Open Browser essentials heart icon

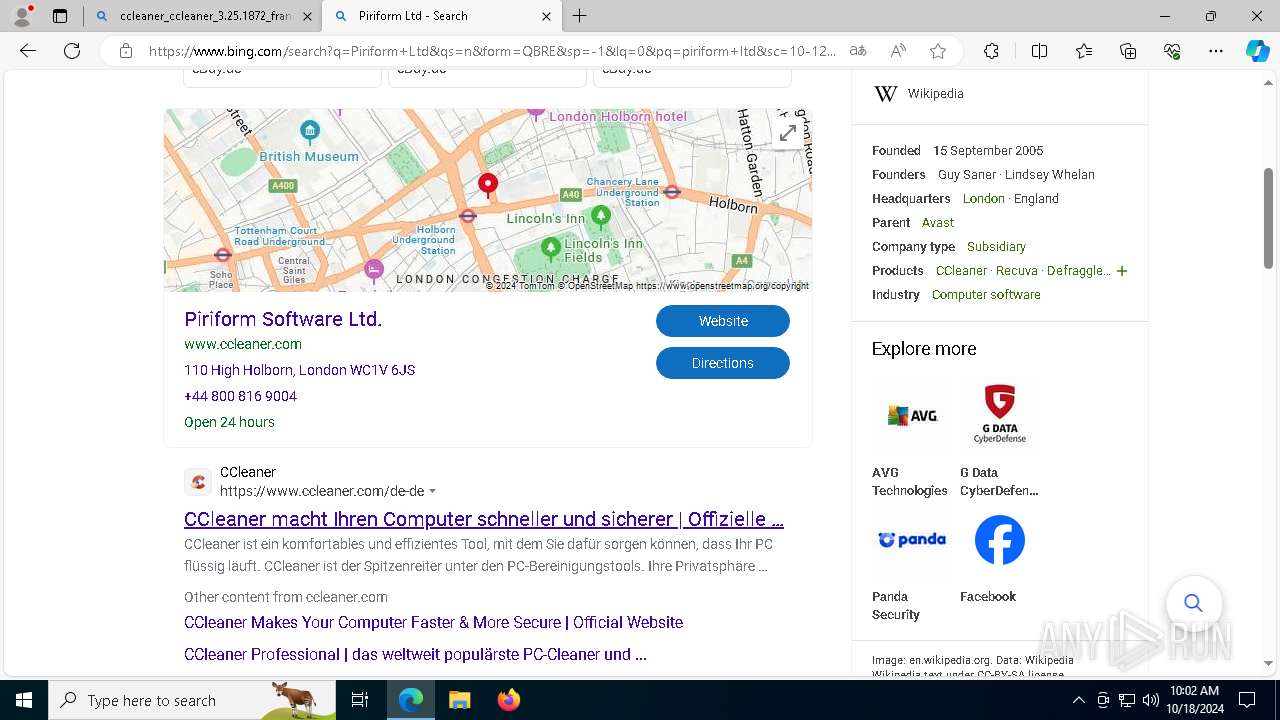pyautogui.click(x=1172, y=51)
